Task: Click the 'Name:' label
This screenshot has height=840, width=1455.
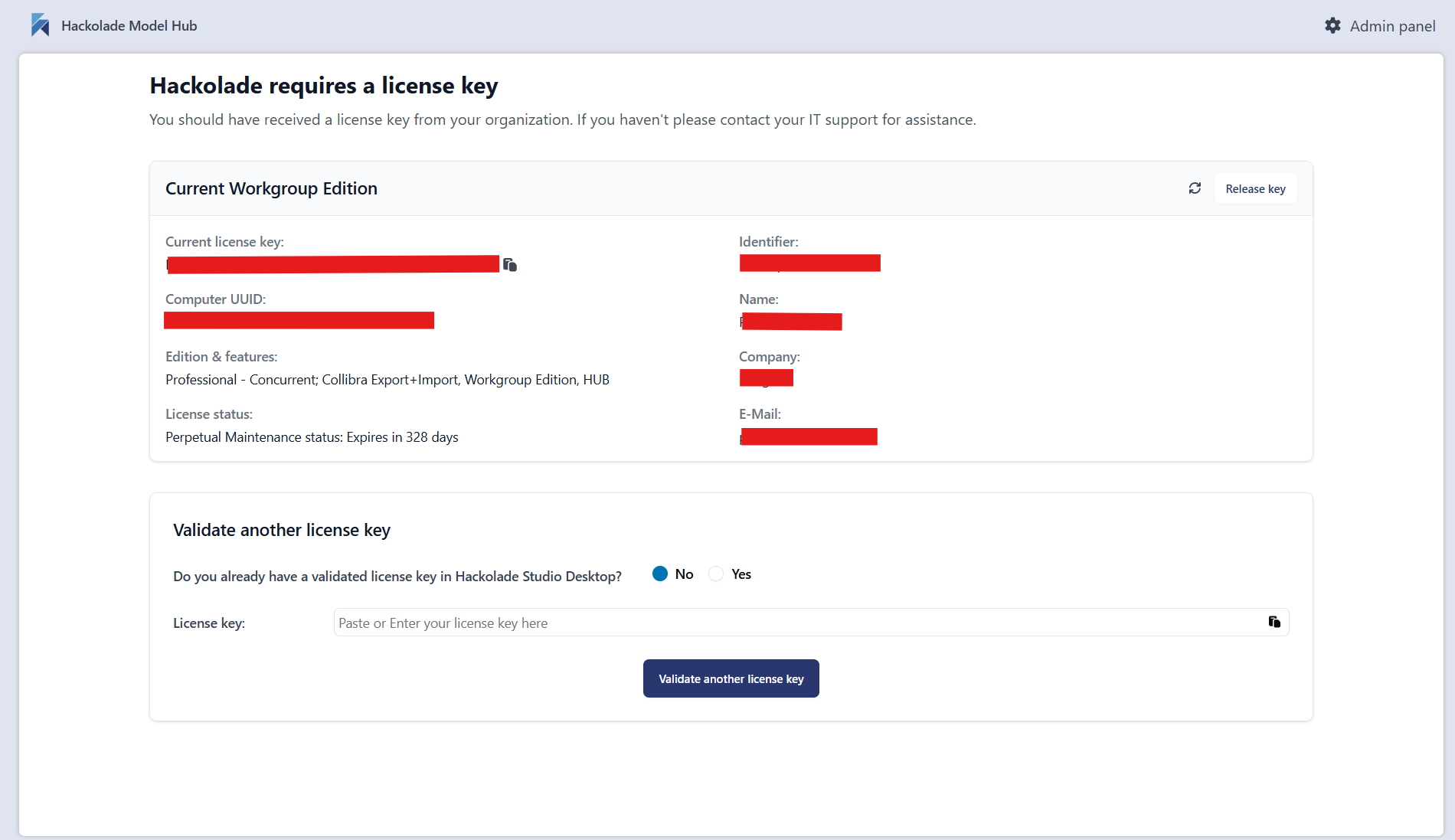Action: (758, 299)
